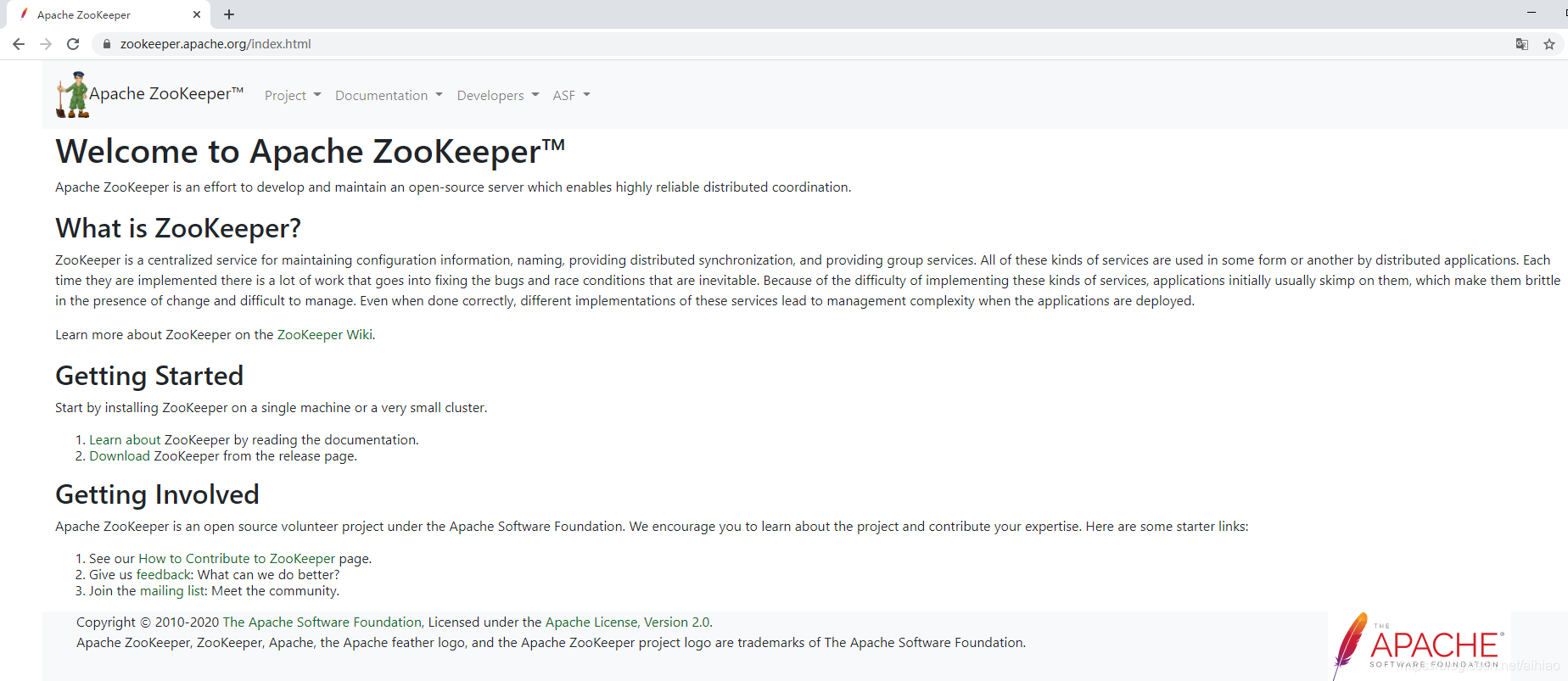Click the ZooKeeper mascot logo
This screenshot has width=1568, height=681.
pos(73,94)
